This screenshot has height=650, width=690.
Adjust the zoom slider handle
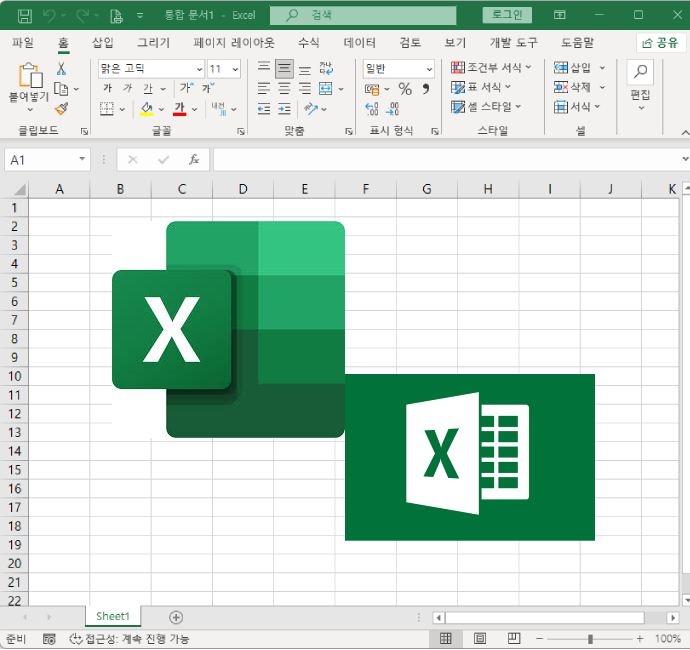pyautogui.click(x=590, y=639)
